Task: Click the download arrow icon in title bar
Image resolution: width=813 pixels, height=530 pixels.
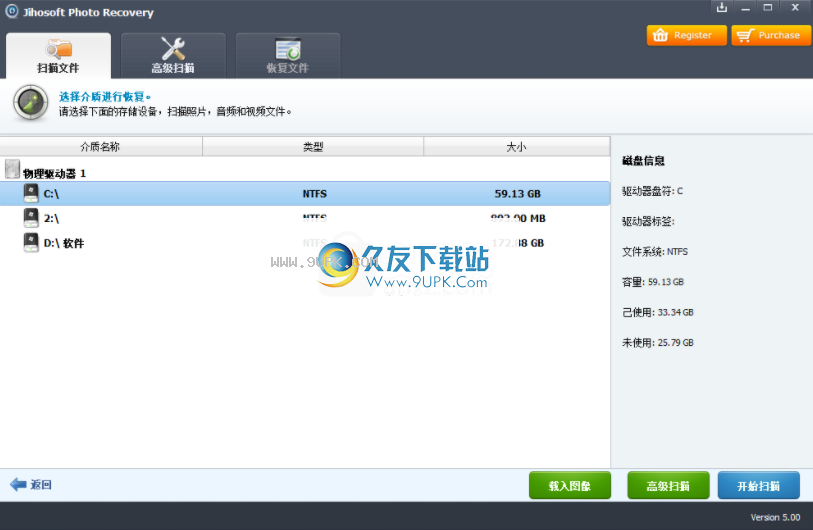Action: [722, 7]
